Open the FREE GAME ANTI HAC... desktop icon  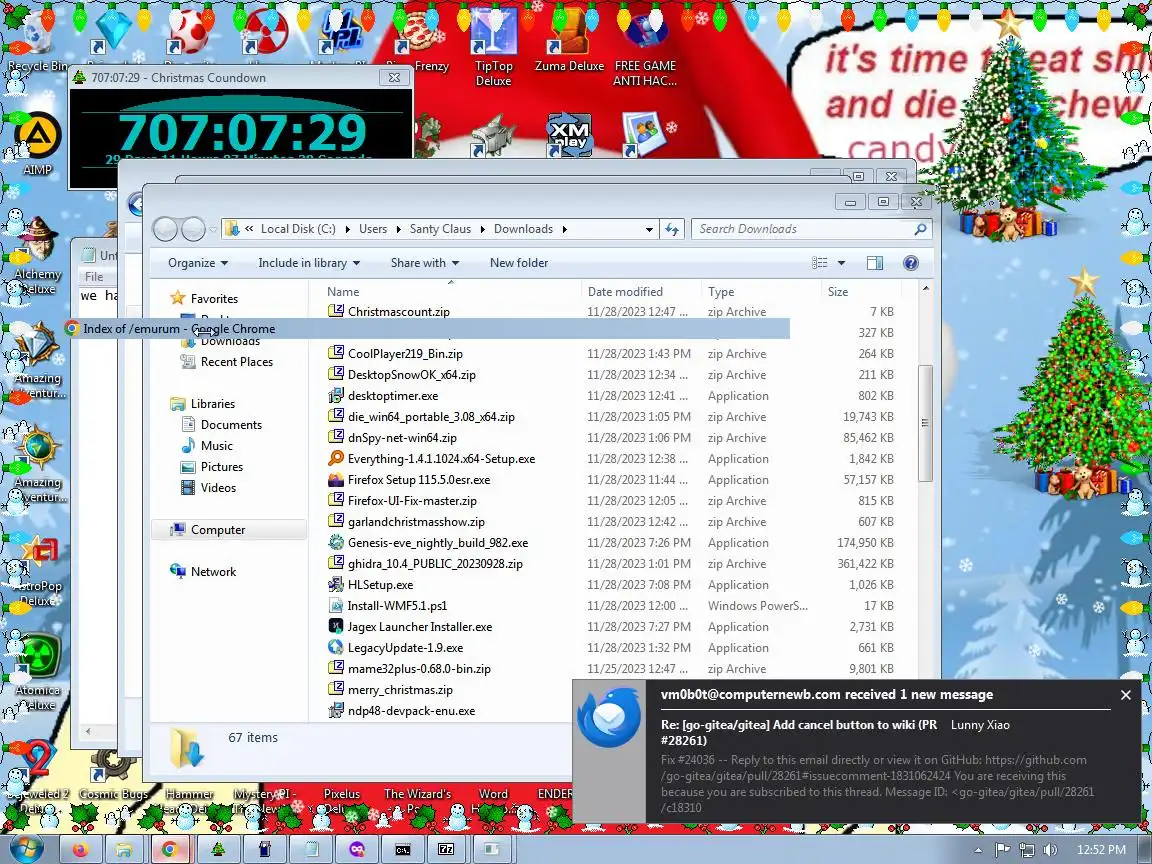[644, 48]
